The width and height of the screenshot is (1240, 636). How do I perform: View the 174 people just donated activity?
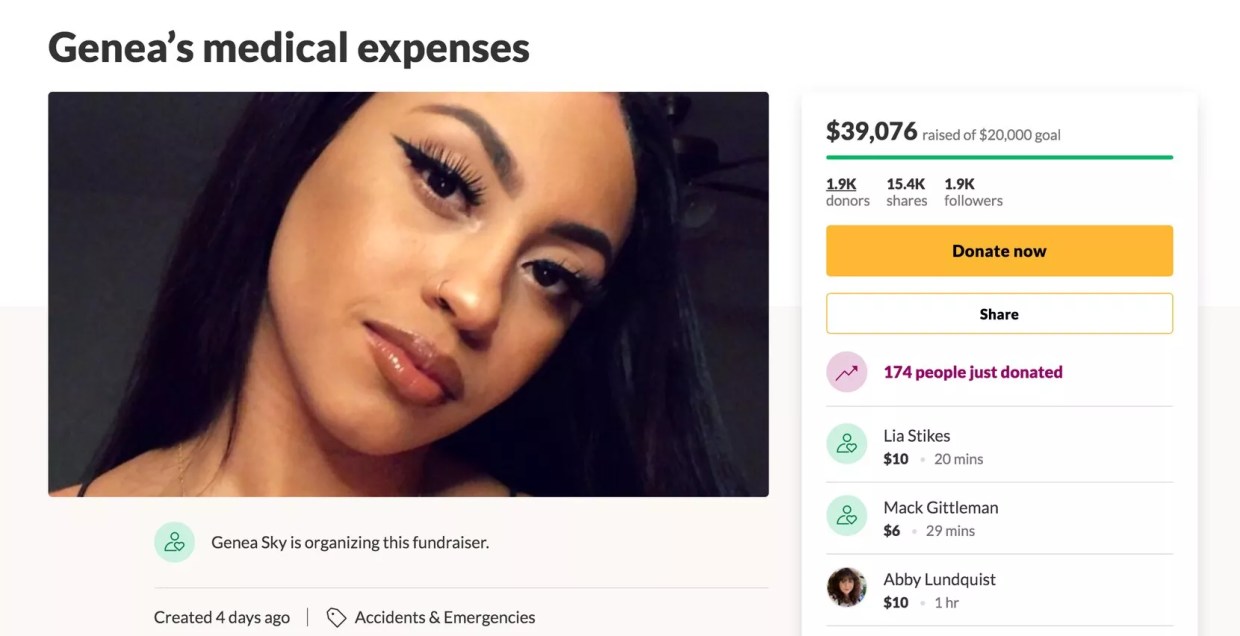click(973, 371)
